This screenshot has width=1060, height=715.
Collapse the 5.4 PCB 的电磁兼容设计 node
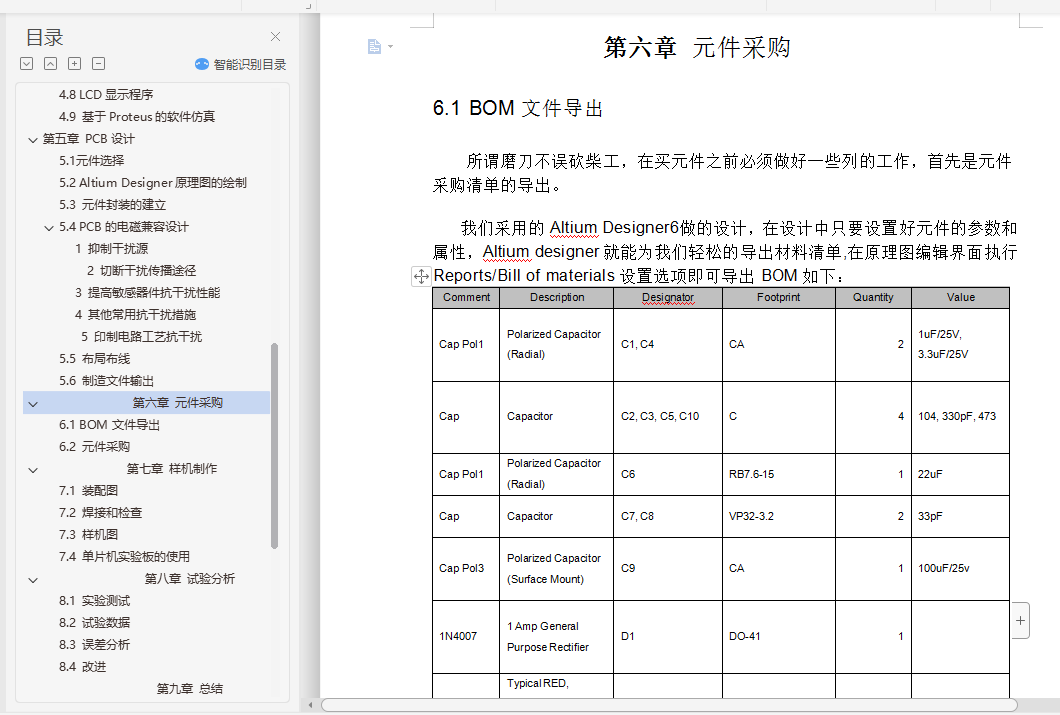(x=49, y=228)
